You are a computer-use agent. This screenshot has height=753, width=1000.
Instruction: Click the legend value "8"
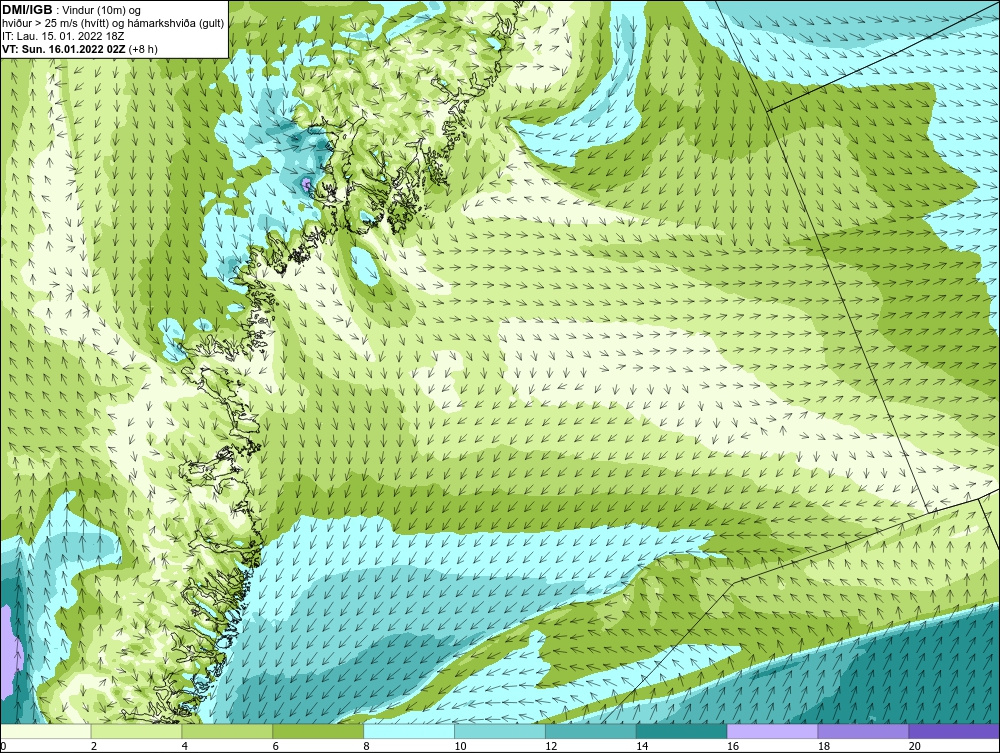367,746
